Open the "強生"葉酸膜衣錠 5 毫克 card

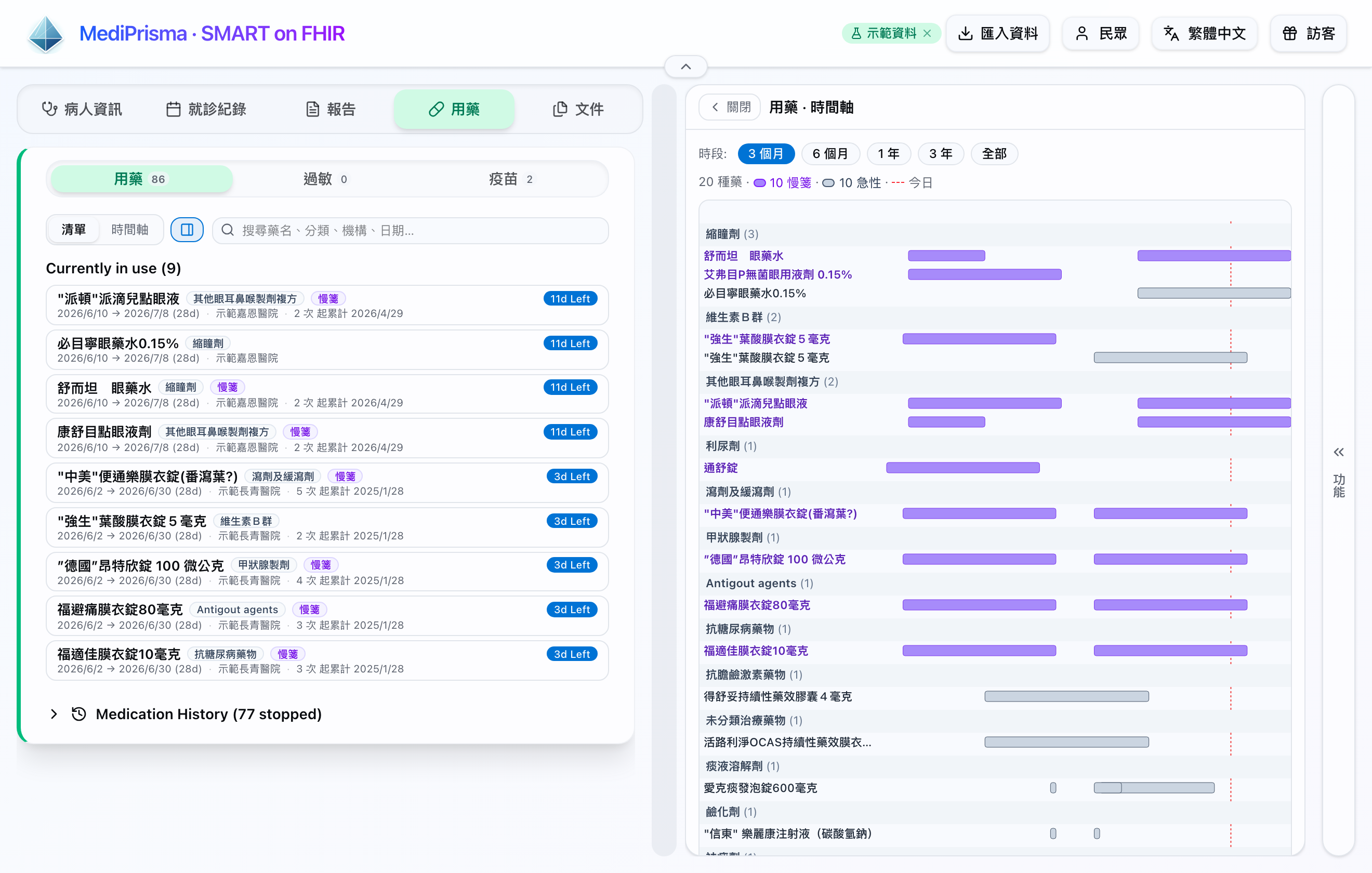(327, 527)
